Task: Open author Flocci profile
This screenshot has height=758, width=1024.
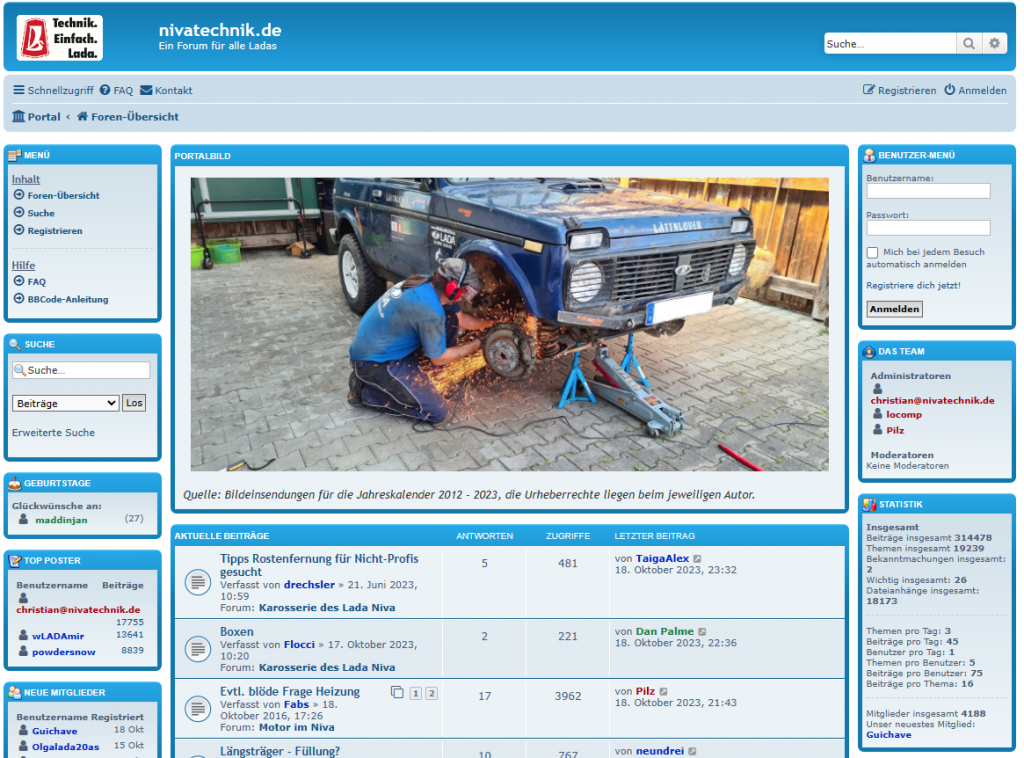Action: click(299, 644)
